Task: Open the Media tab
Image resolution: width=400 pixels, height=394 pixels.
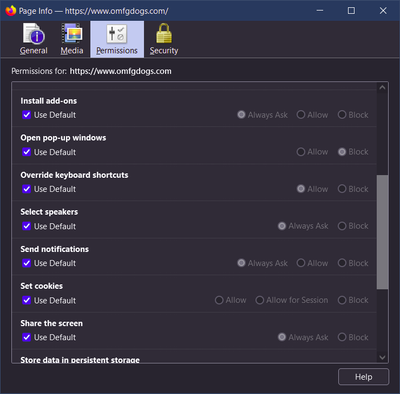Action: click(72, 39)
